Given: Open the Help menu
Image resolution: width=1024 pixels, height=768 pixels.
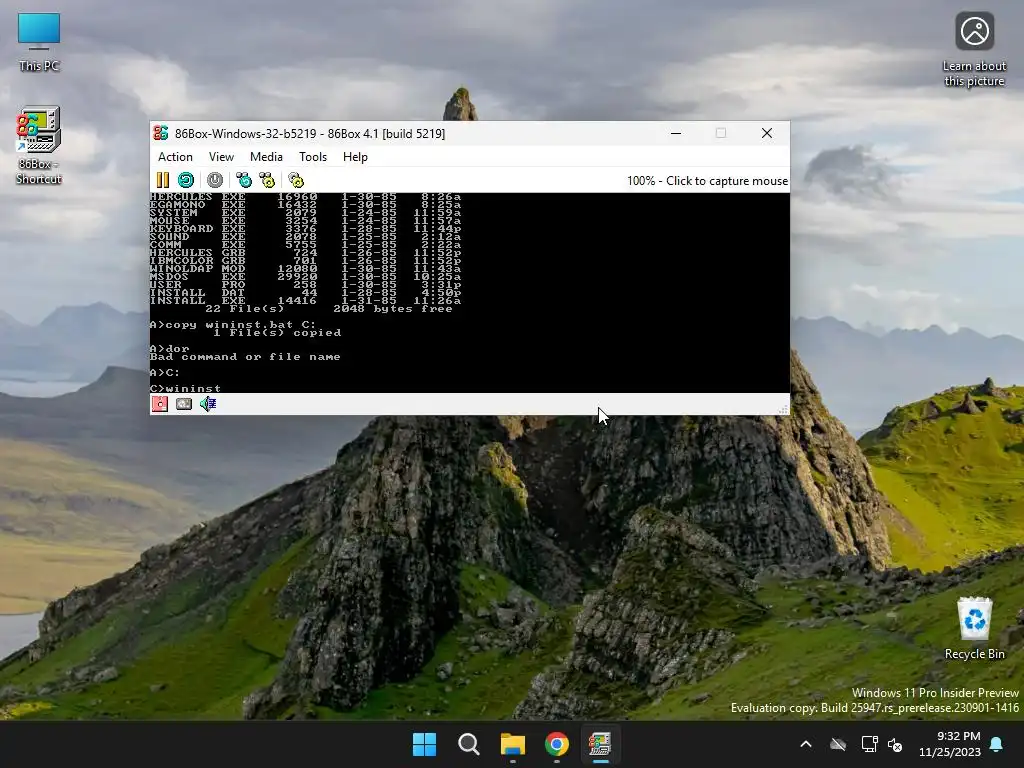Looking at the screenshot, I should pos(355,157).
